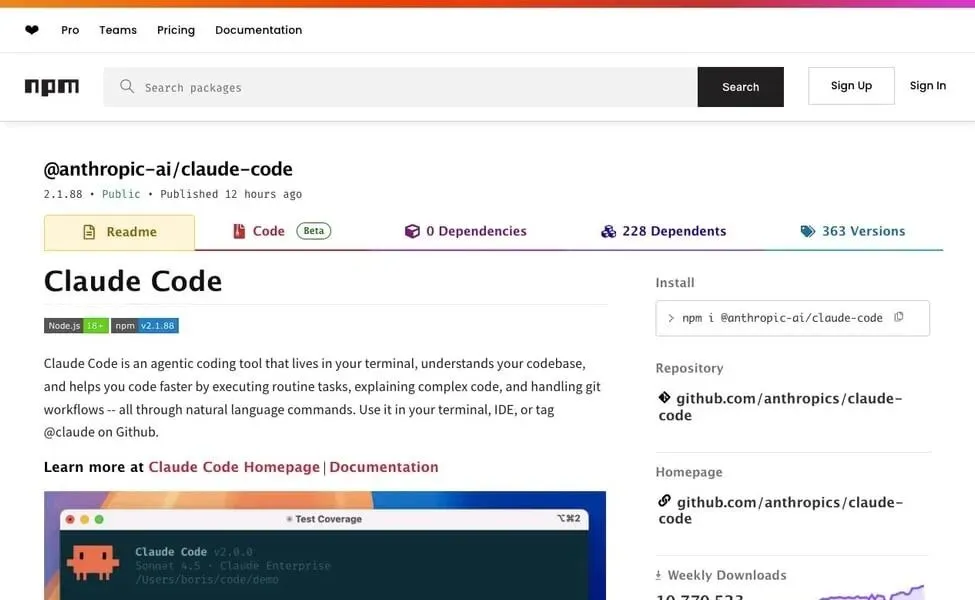975x600 pixels.
Task: Click the @anthropic-ai/claude-code package title
Action: click(168, 169)
